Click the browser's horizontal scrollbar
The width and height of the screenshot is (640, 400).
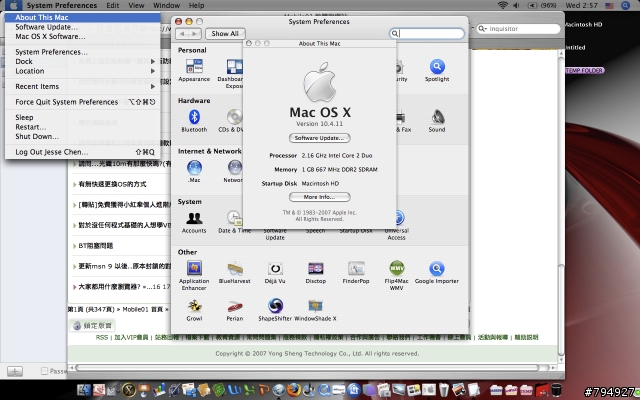coord(307,368)
